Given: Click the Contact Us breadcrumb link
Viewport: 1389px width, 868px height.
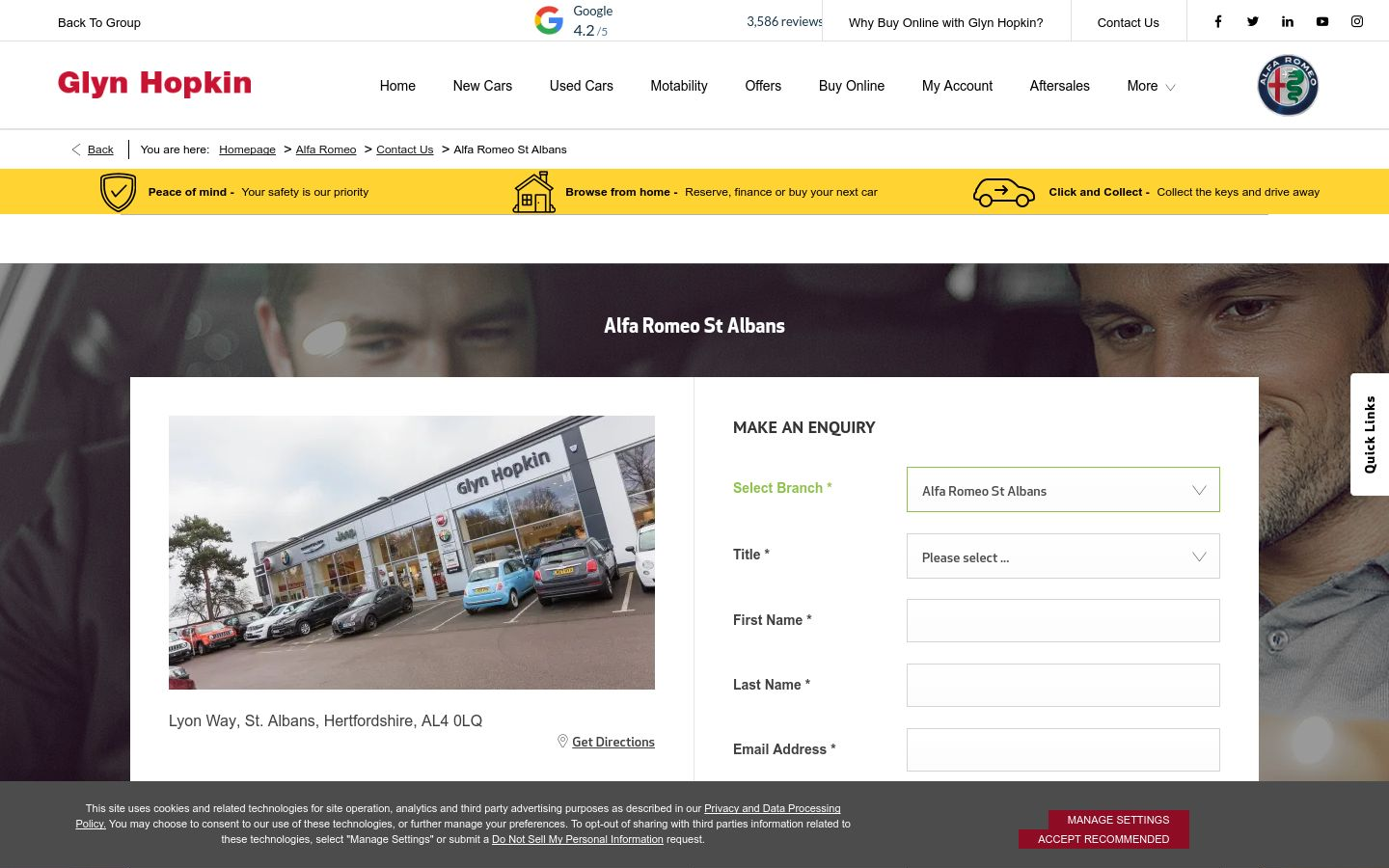Looking at the screenshot, I should pos(405,149).
